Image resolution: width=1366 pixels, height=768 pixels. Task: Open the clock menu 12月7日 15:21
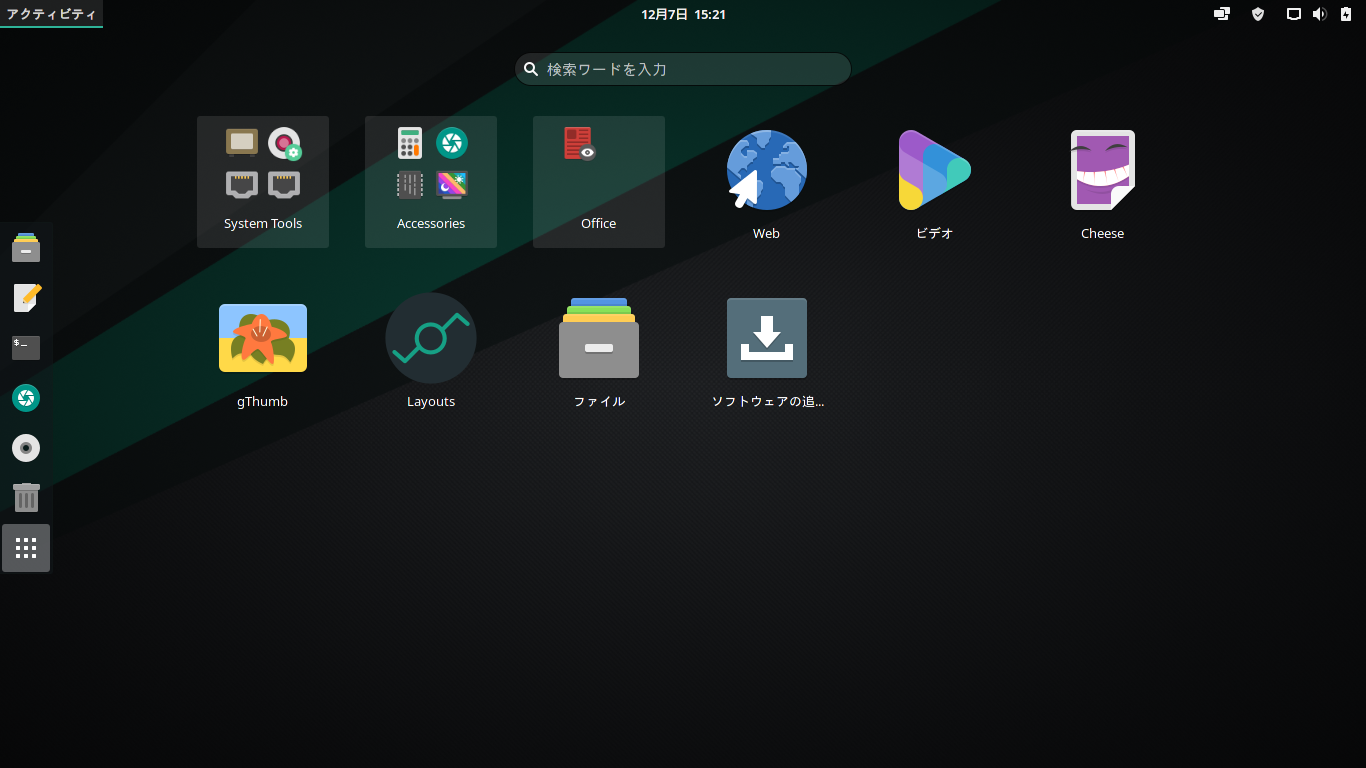(x=683, y=14)
